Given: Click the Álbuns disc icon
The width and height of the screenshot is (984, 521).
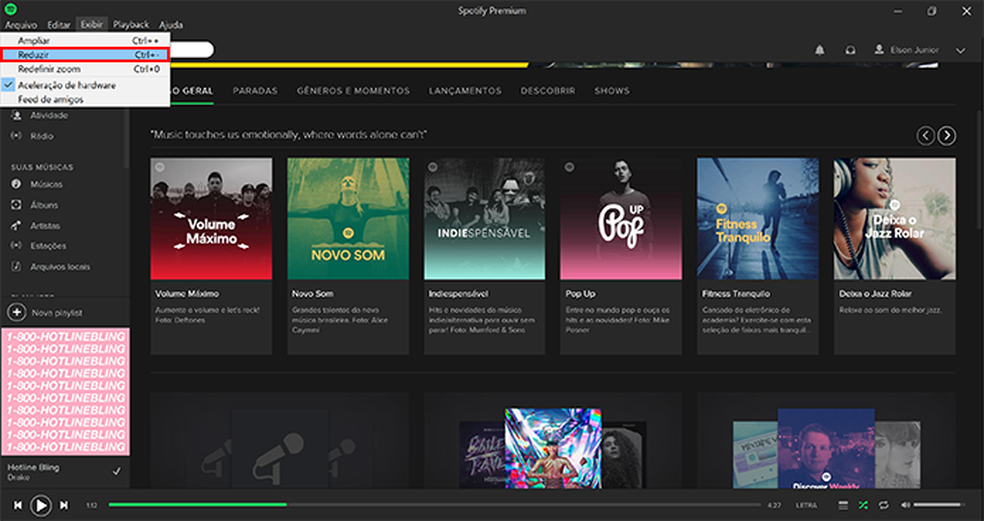Looking at the screenshot, I should [17, 205].
